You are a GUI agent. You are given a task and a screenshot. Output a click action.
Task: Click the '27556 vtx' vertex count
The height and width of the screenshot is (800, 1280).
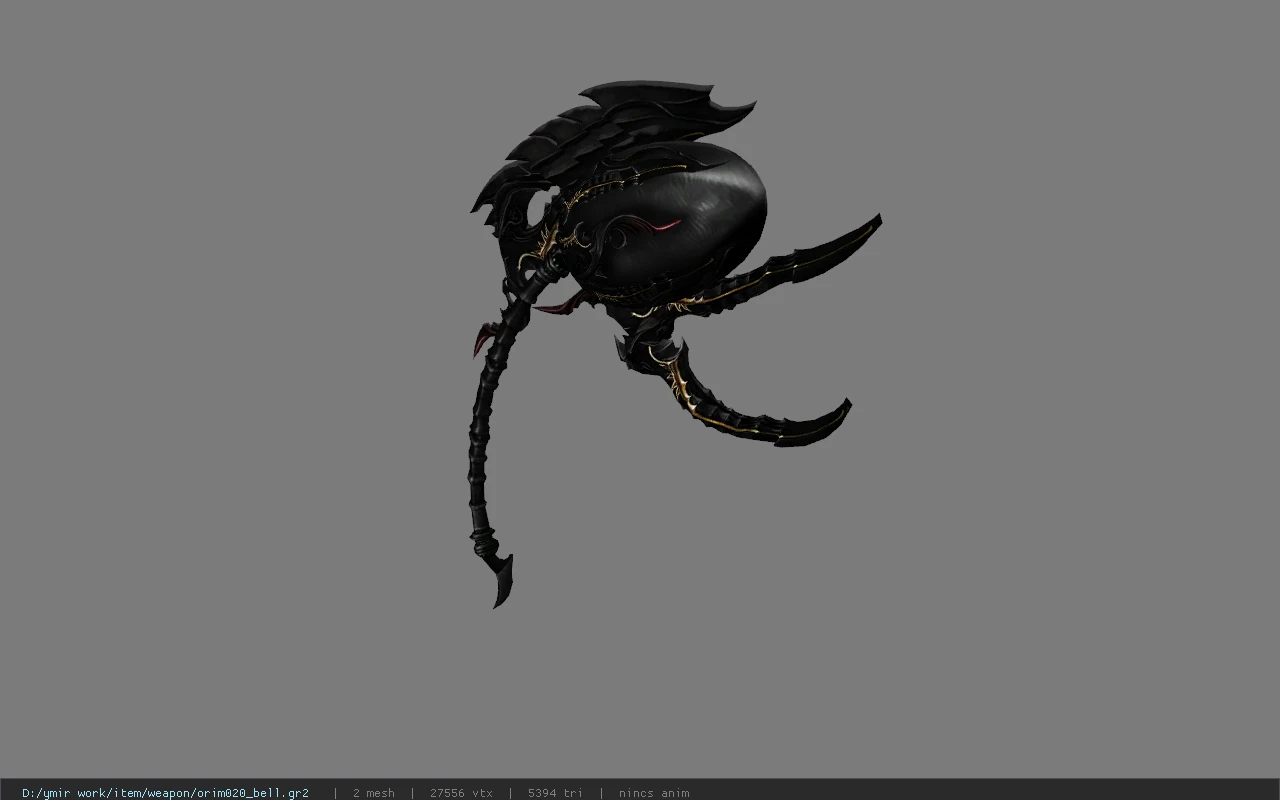click(461, 793)
